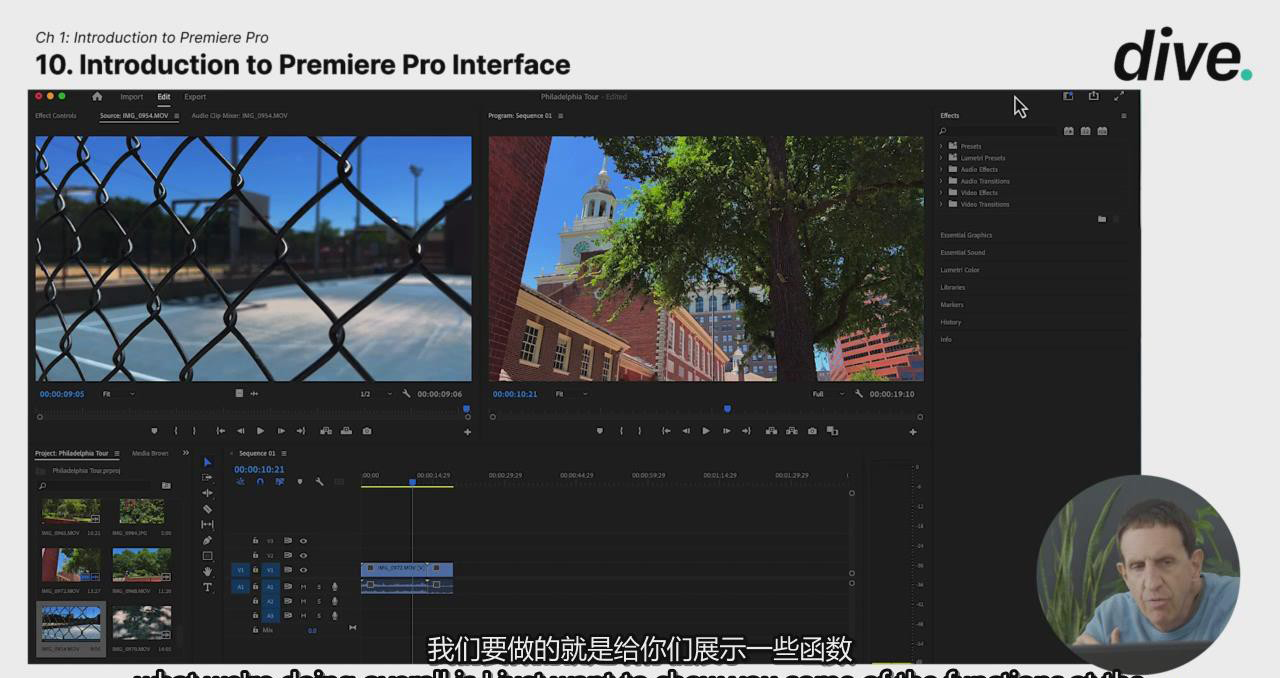Click Overwrite button in Source monitor
The width and height of the screenshot is (1280, 678).
346,431
